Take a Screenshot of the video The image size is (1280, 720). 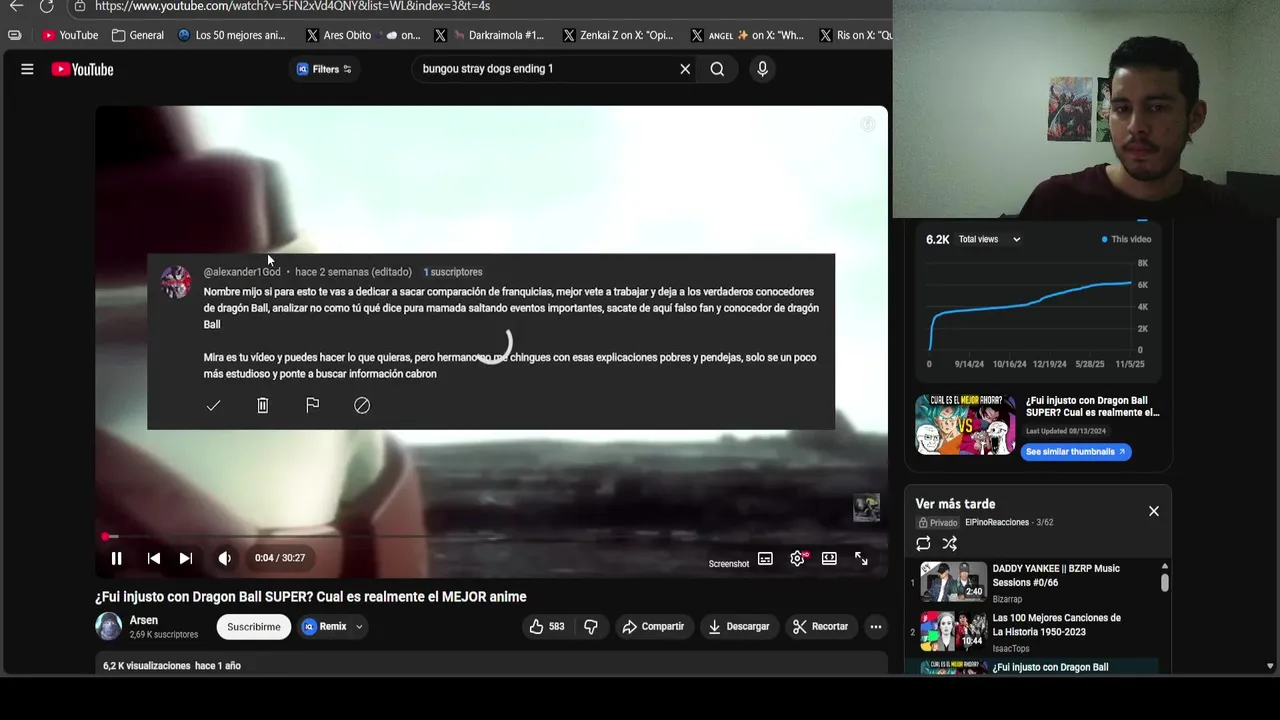[729, 564]
